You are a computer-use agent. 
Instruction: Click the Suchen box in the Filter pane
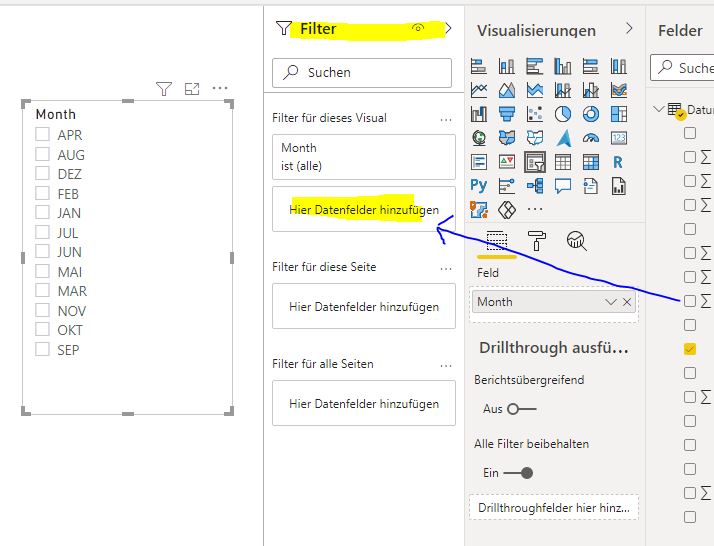(362, 72)
